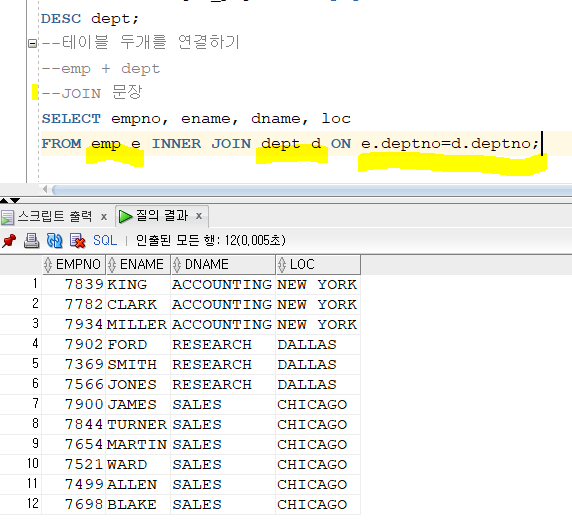Viewport: 572px width, 529px height.
Task: Select cell with empno 7839
Action: 74,285
